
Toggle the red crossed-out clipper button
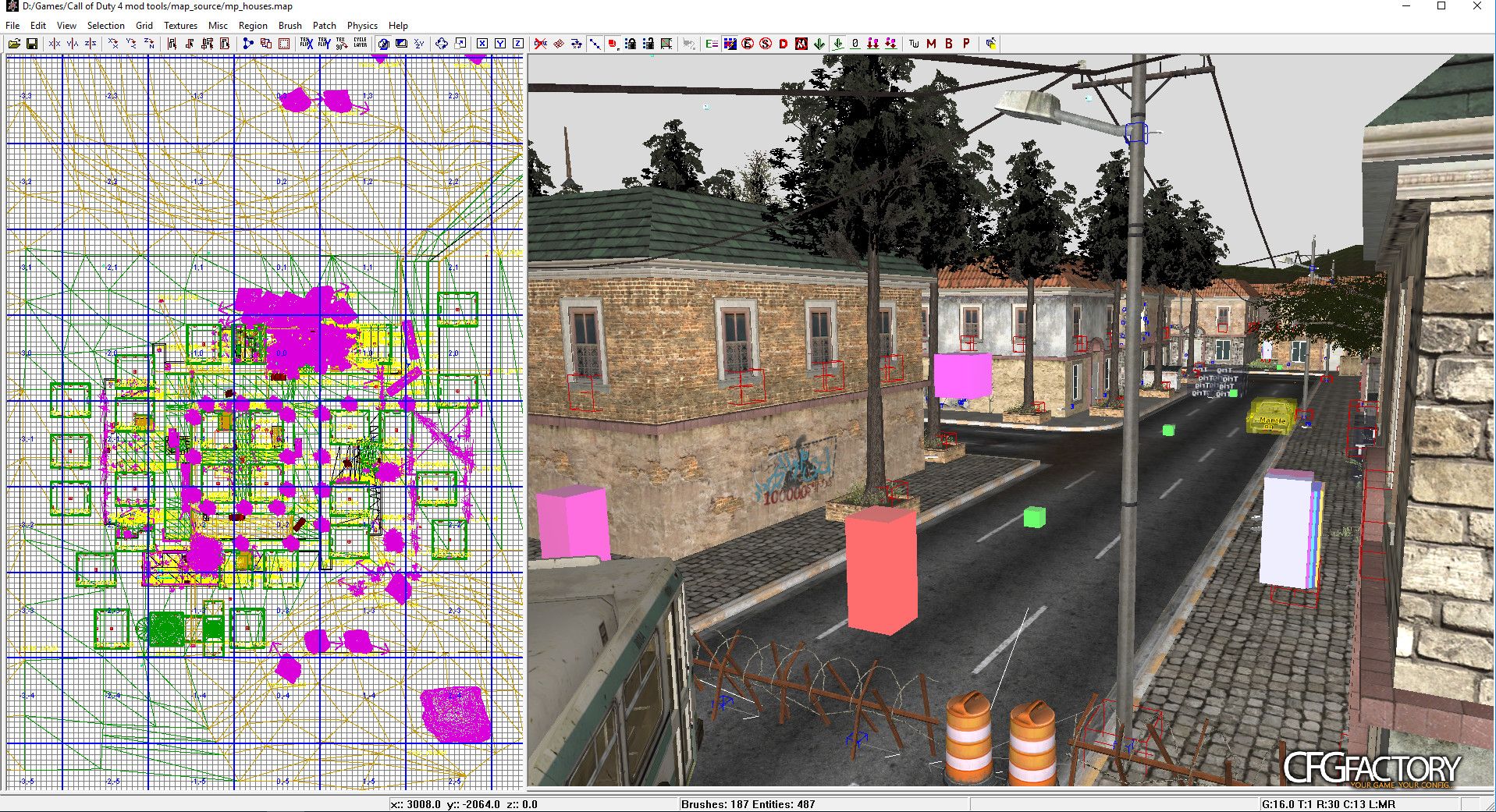541,44
